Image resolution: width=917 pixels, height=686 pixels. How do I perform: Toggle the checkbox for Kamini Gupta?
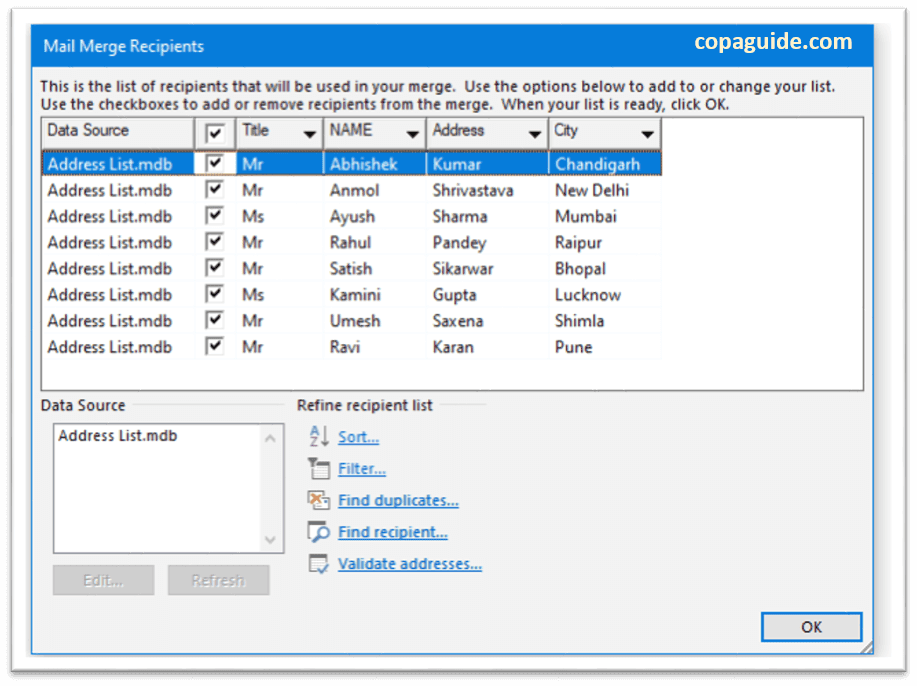[214, 294]
